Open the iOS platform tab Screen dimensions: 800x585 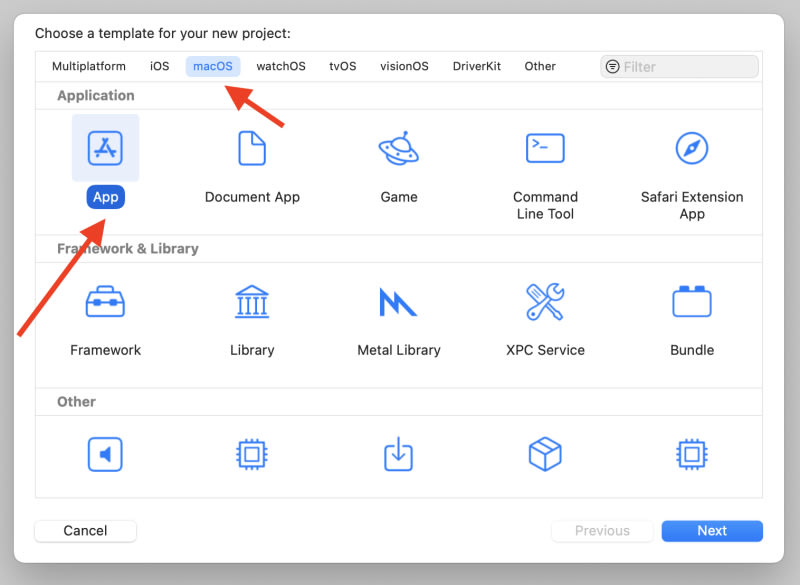point(160,67)
